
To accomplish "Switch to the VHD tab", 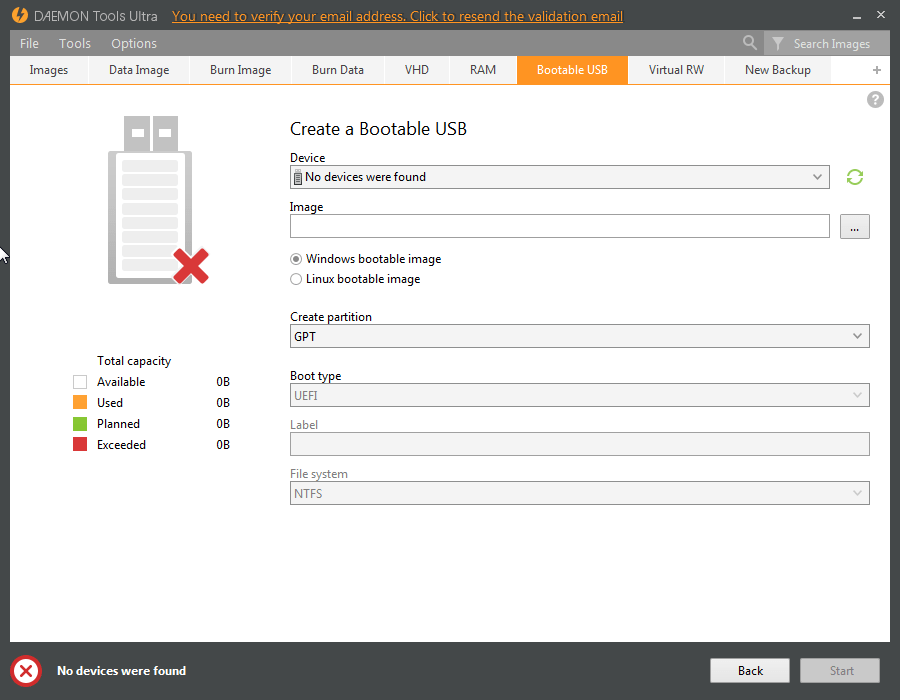I will (x=416, y=70).
